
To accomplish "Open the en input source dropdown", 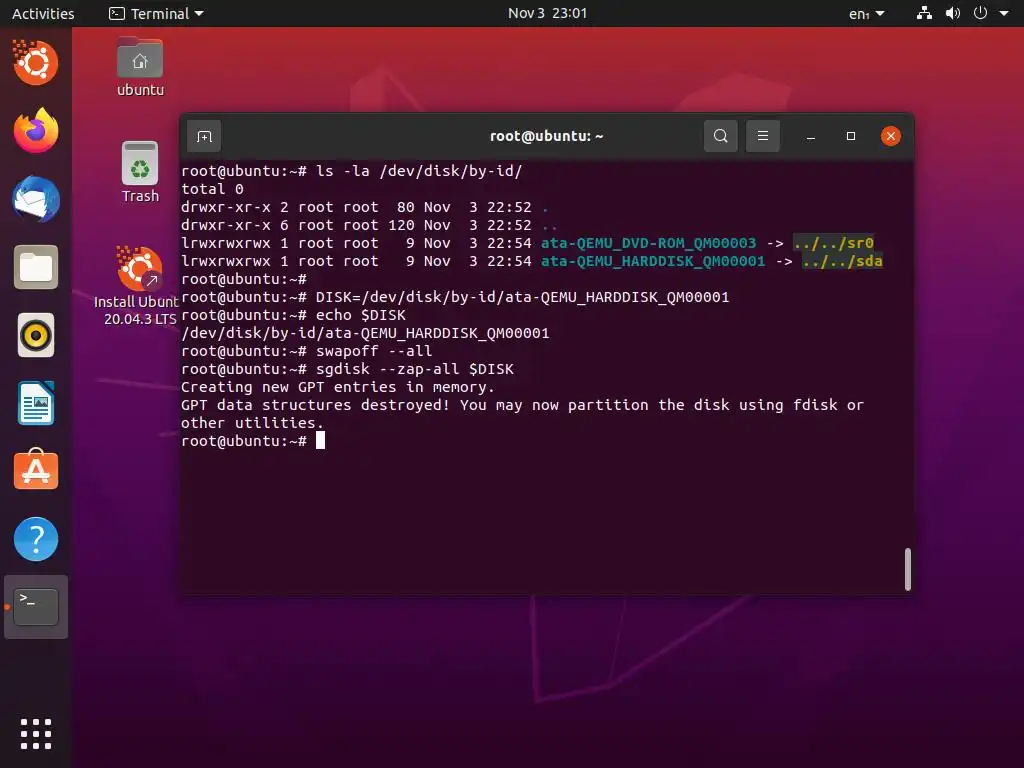I will point(866,13).
